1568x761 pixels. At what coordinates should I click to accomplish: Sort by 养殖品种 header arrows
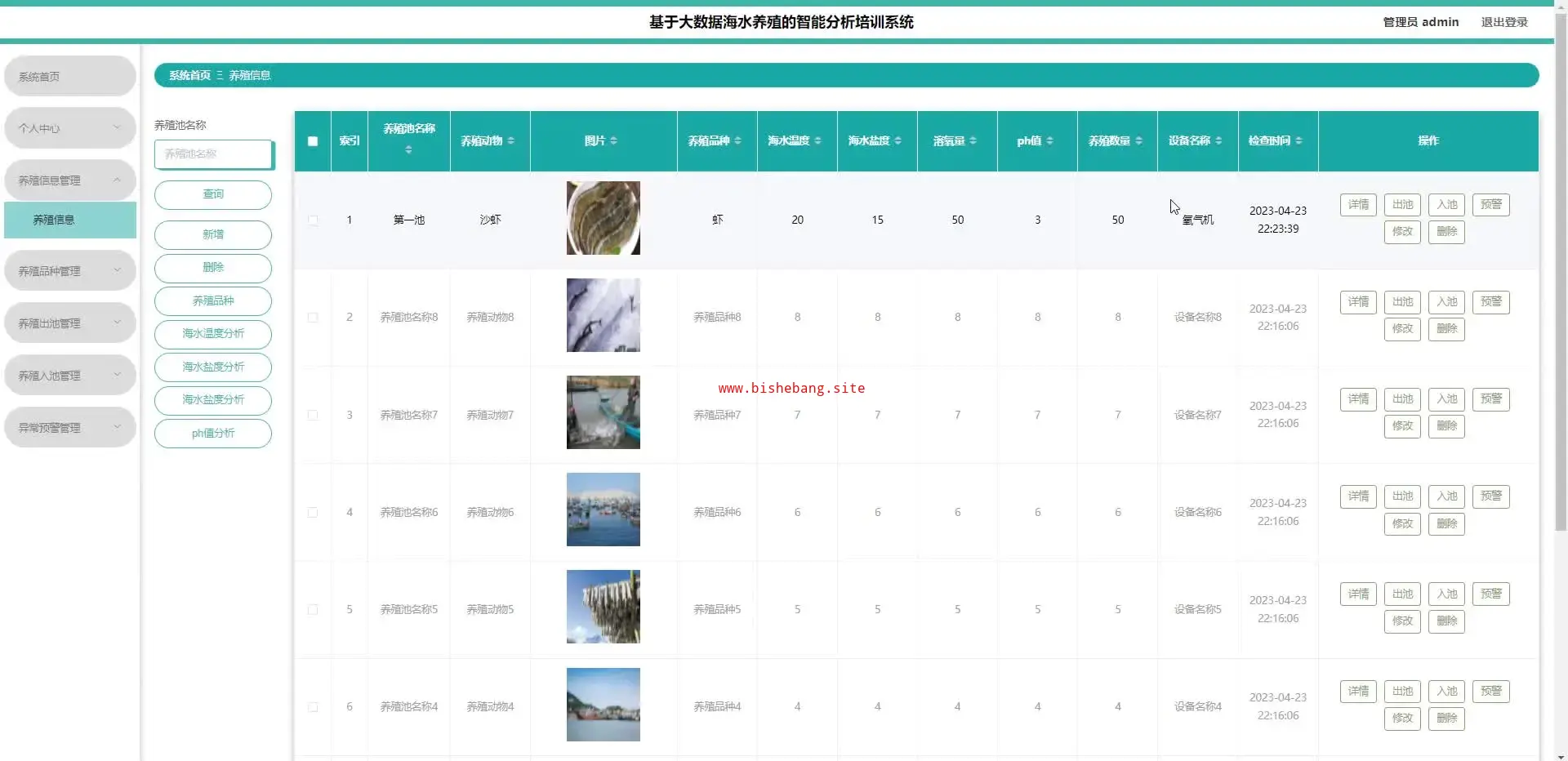pyautogui.click(x=737, y=141)
